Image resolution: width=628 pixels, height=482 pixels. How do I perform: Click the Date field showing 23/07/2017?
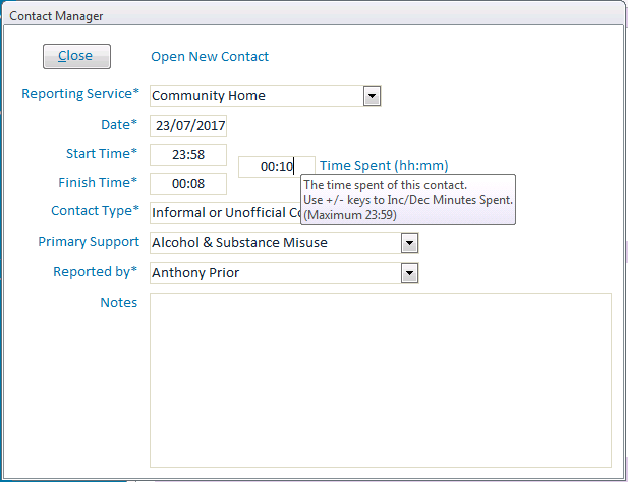coord(189,126)
